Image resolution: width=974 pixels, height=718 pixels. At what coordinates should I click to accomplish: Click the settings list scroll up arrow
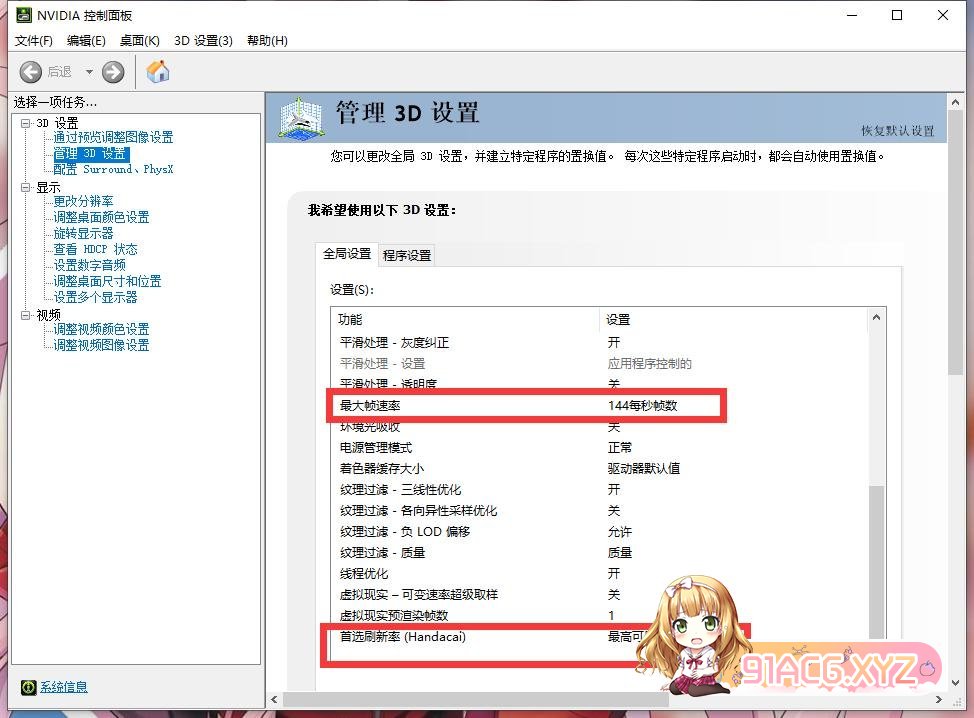click(x=877, y=318)
